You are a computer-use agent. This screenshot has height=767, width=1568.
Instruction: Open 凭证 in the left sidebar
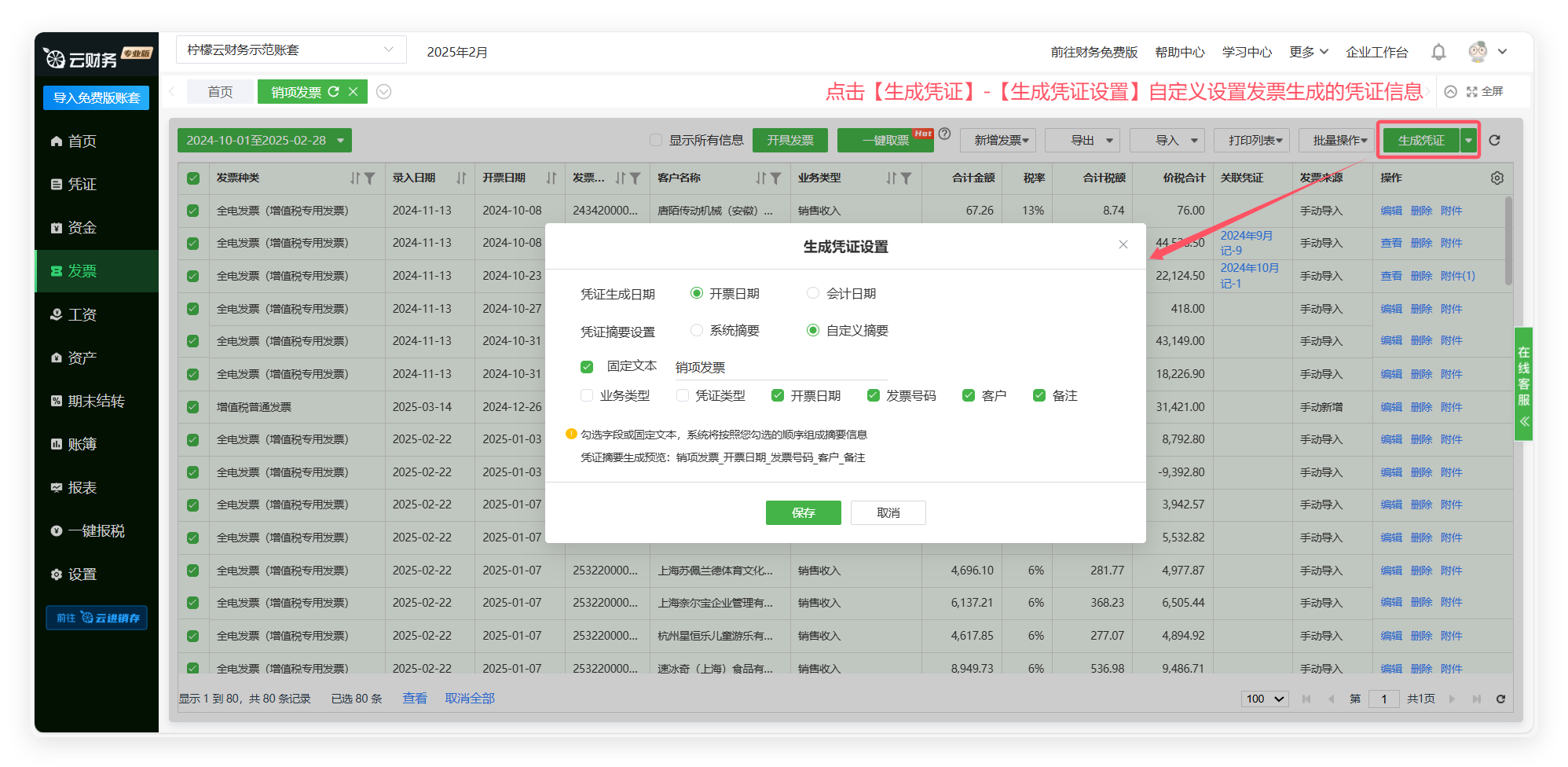point(82,184)
